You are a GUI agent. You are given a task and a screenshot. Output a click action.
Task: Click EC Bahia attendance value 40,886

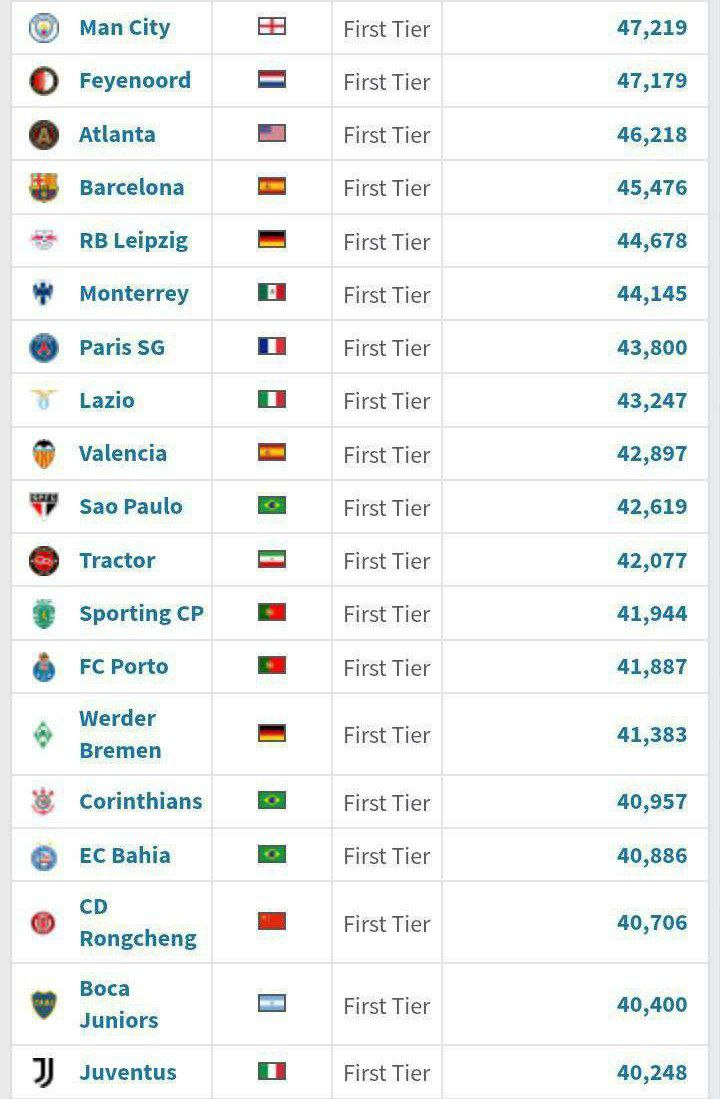coord(652,856)
